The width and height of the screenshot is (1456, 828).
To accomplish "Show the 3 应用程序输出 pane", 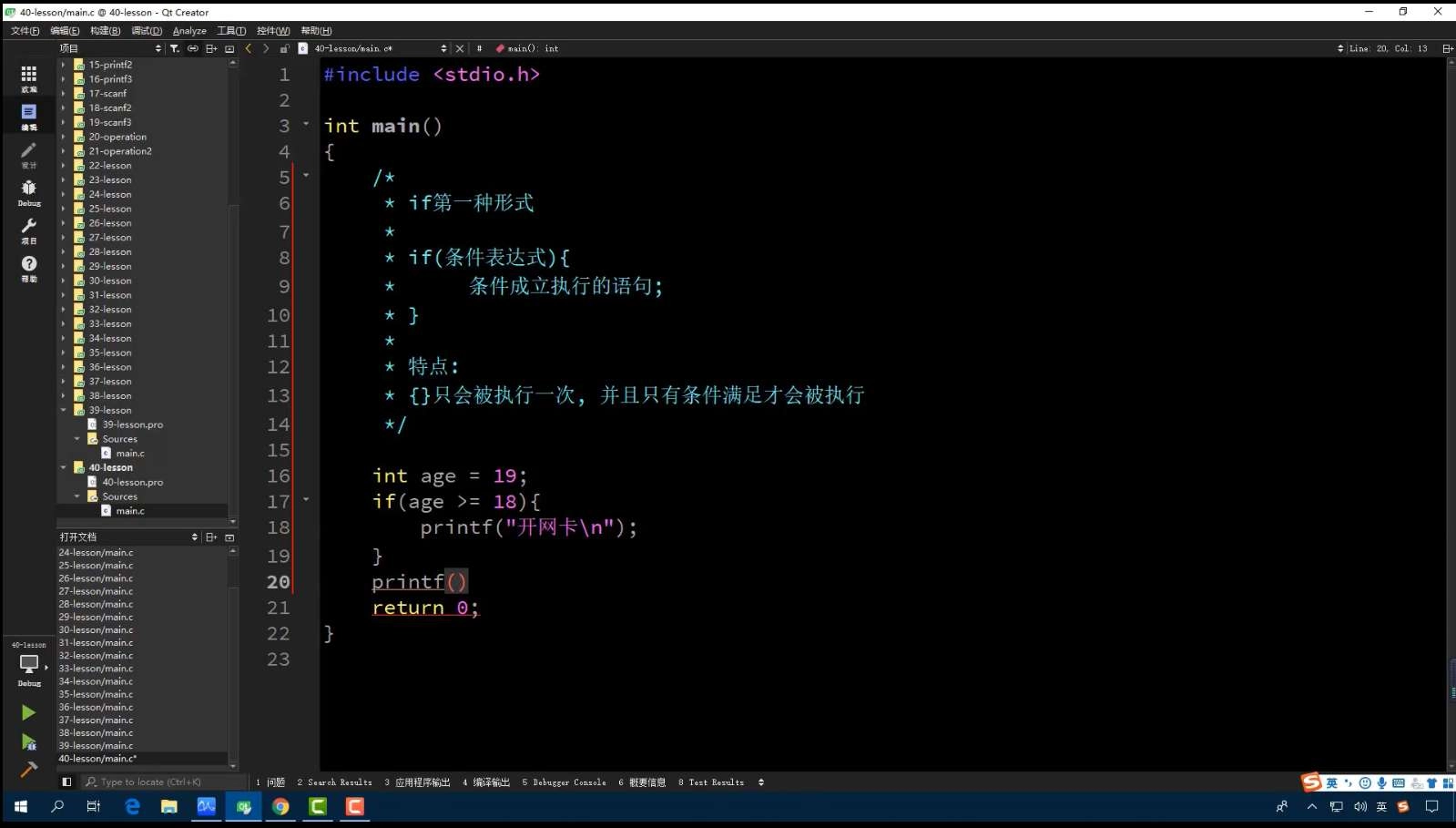I will (x=417, y=782).
